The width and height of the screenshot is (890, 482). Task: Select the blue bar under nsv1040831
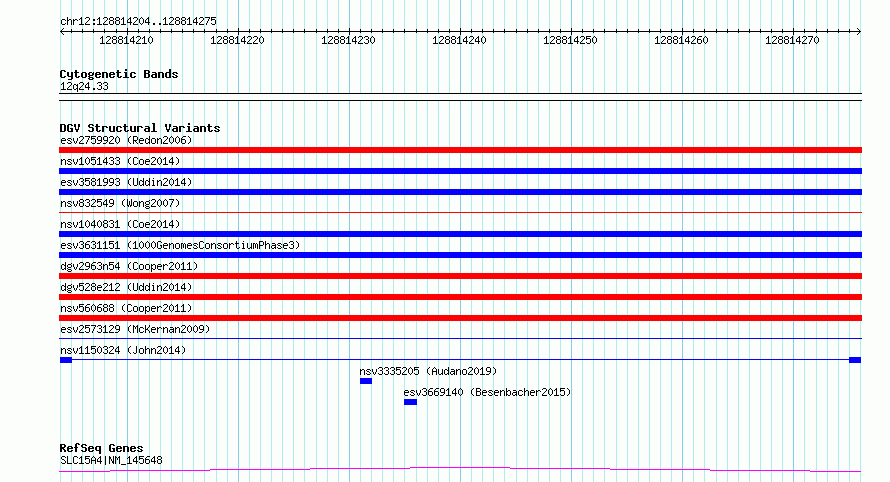tap(460, 234)
